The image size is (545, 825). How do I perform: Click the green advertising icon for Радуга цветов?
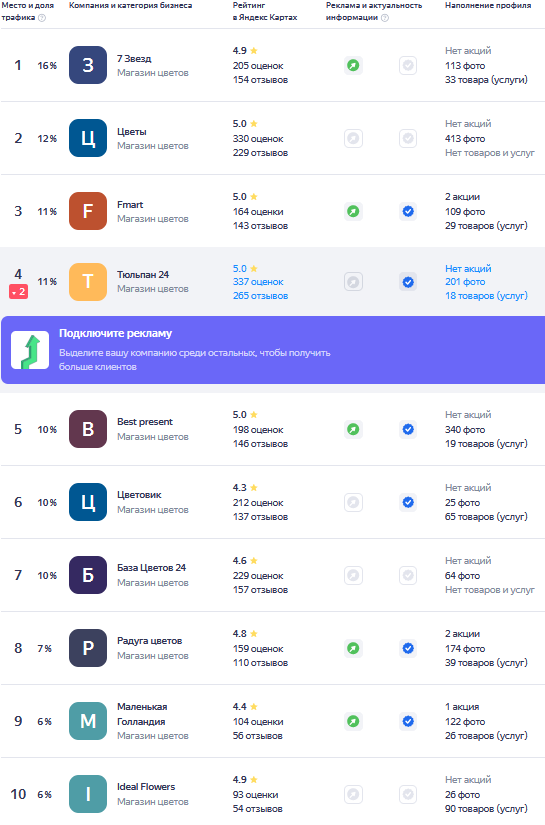[354, 648]
